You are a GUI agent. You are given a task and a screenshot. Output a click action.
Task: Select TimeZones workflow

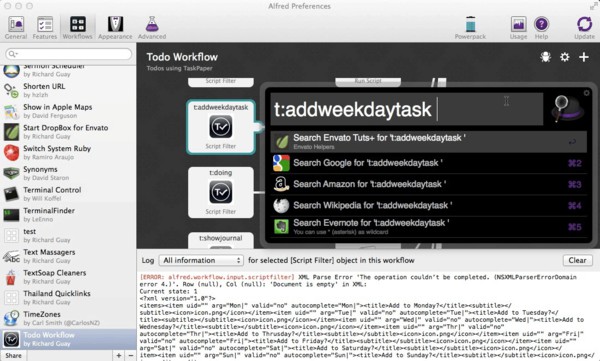68,318
